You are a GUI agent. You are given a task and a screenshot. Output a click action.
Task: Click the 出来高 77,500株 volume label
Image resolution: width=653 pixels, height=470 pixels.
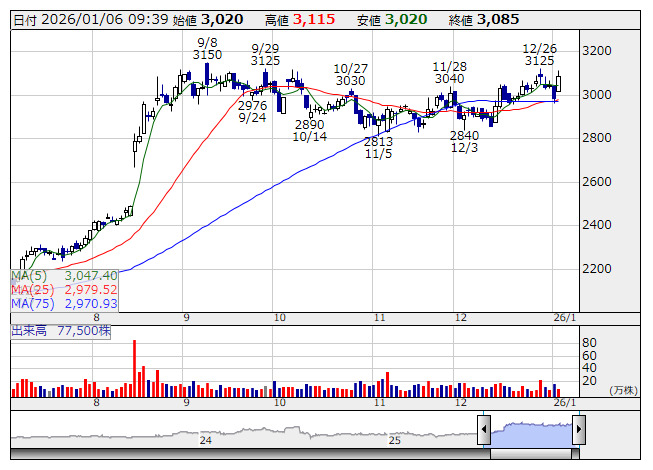click(61, 331)
